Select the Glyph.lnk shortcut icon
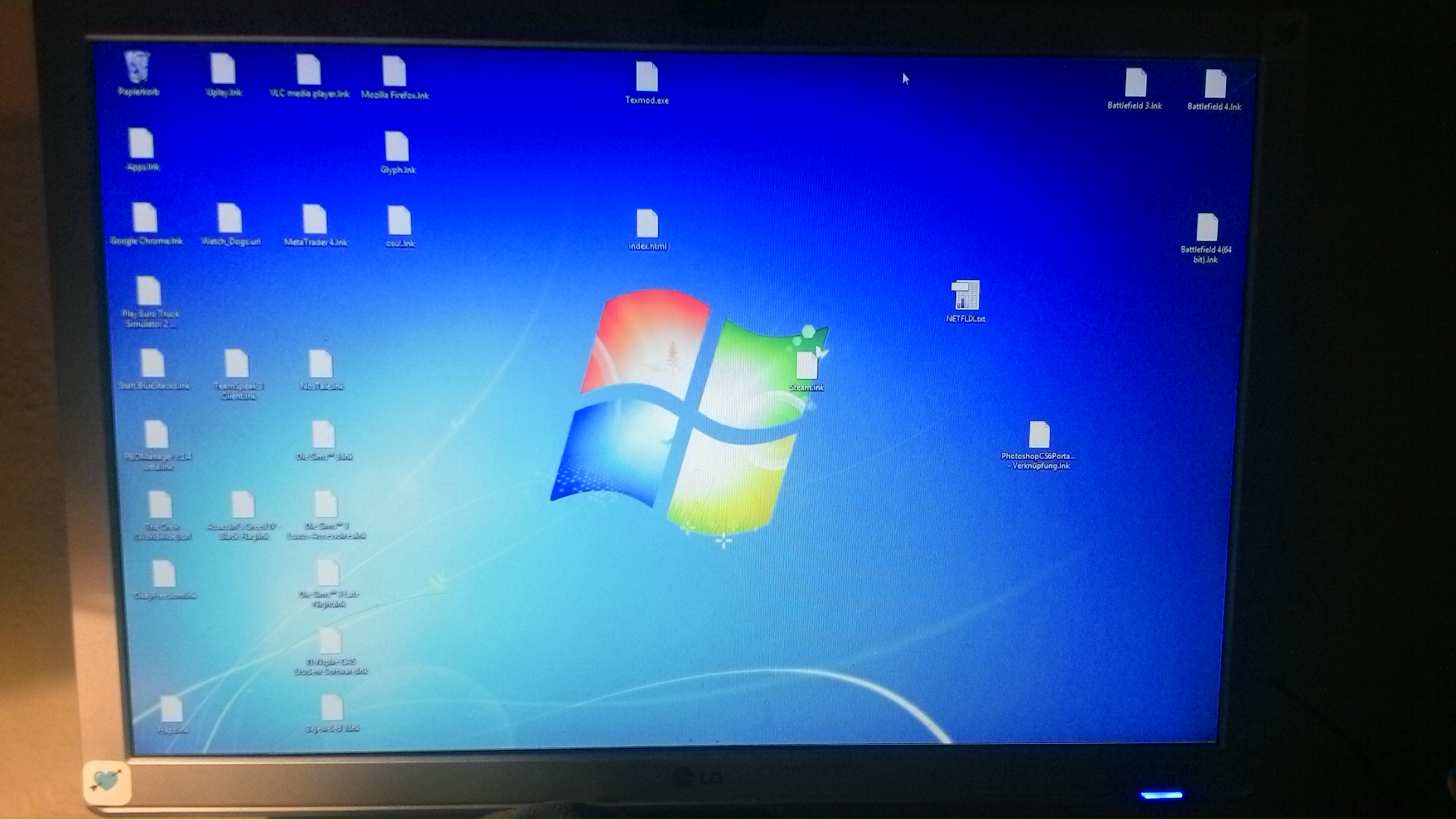The height and width of the screenshot is (819, 1456). tap(397, 147)
